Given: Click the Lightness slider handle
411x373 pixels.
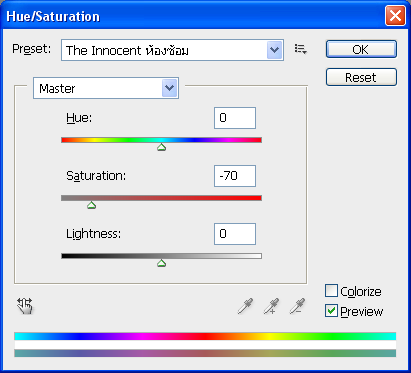Looking at the screenshot, I should coord(162,263).
